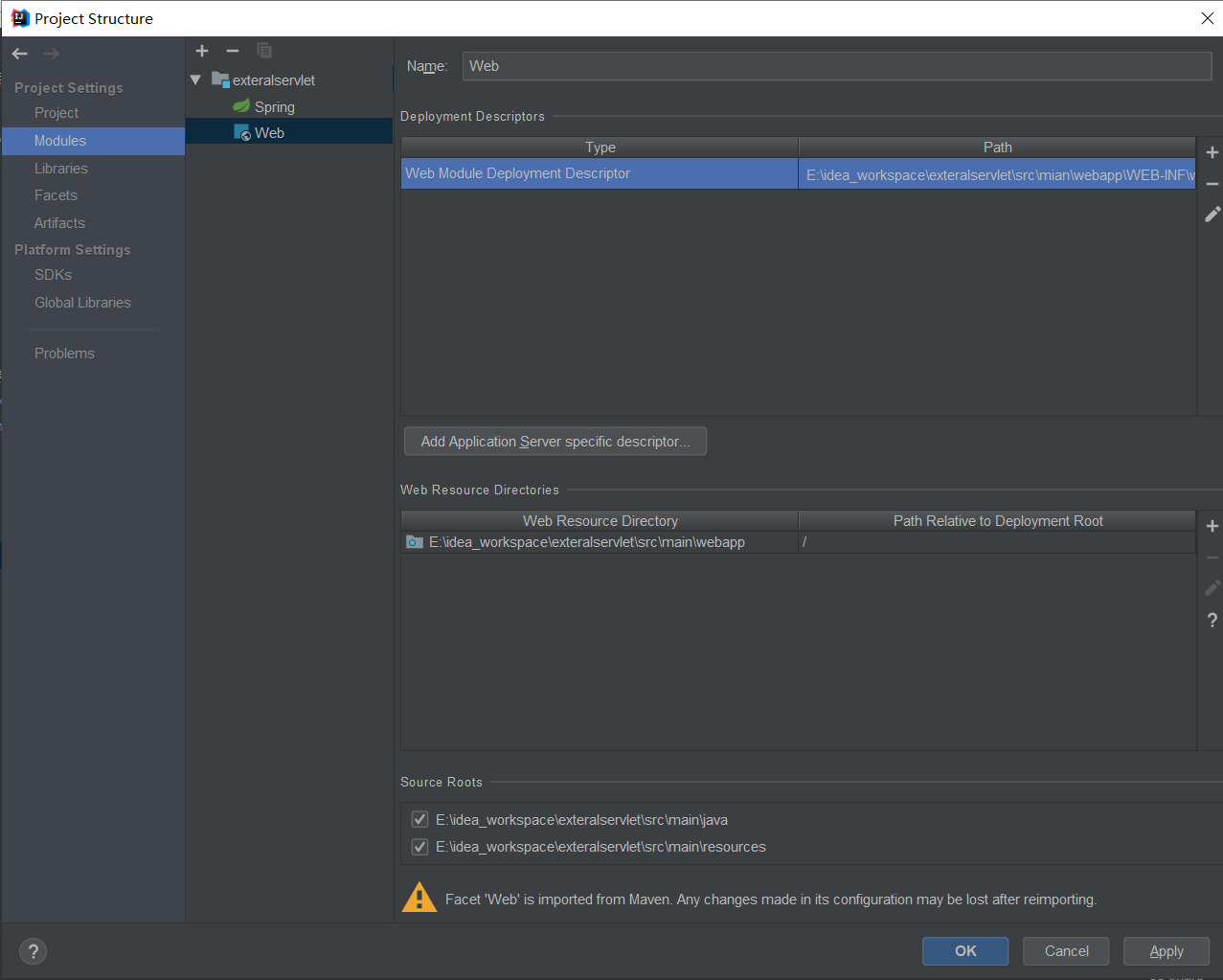Viewport: 1223px width, 980px height.
Task: Toggle src\main\resources source root checkbox
Action: coord(419,847)
